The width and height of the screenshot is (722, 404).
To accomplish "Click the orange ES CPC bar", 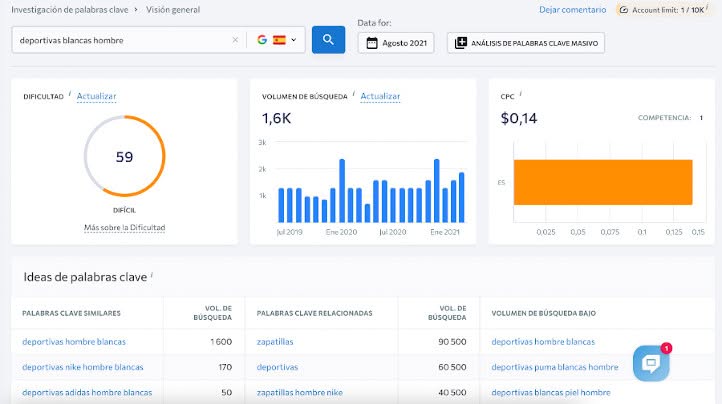I will [x=603, y=182].
